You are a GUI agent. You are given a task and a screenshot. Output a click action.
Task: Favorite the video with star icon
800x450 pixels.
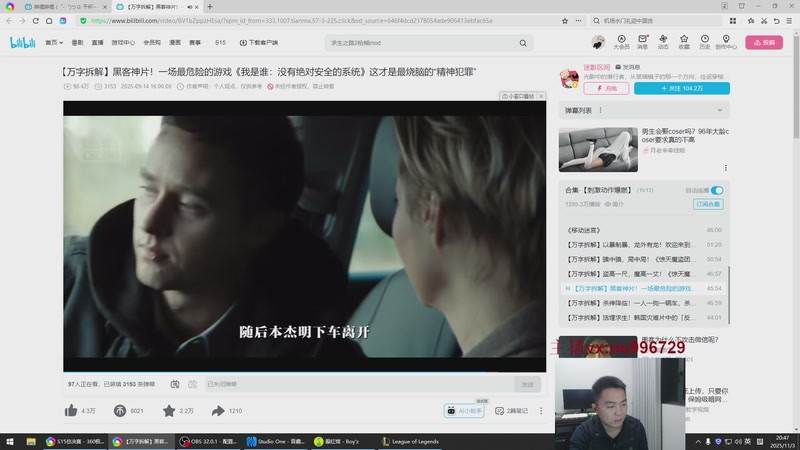tap(169, 410)
